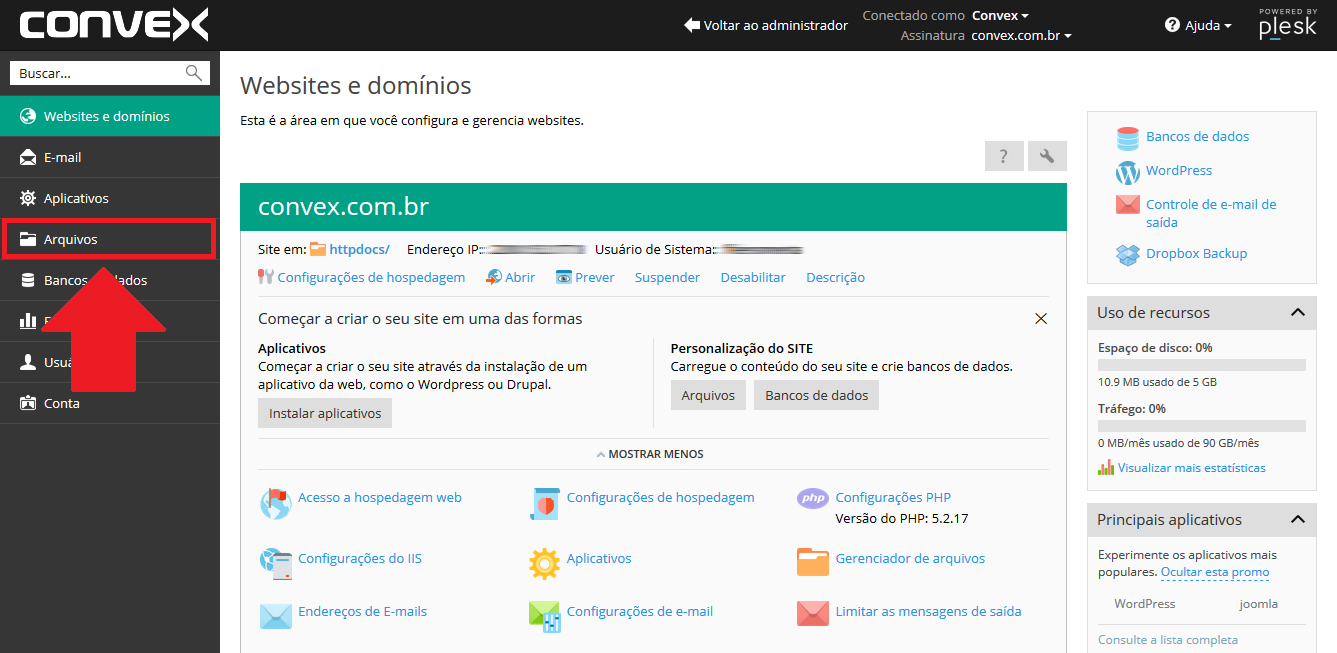Click the Descrição link
Image resolution: width=1337 pixels, height=653 pixels.
click(x=835, y=277)
